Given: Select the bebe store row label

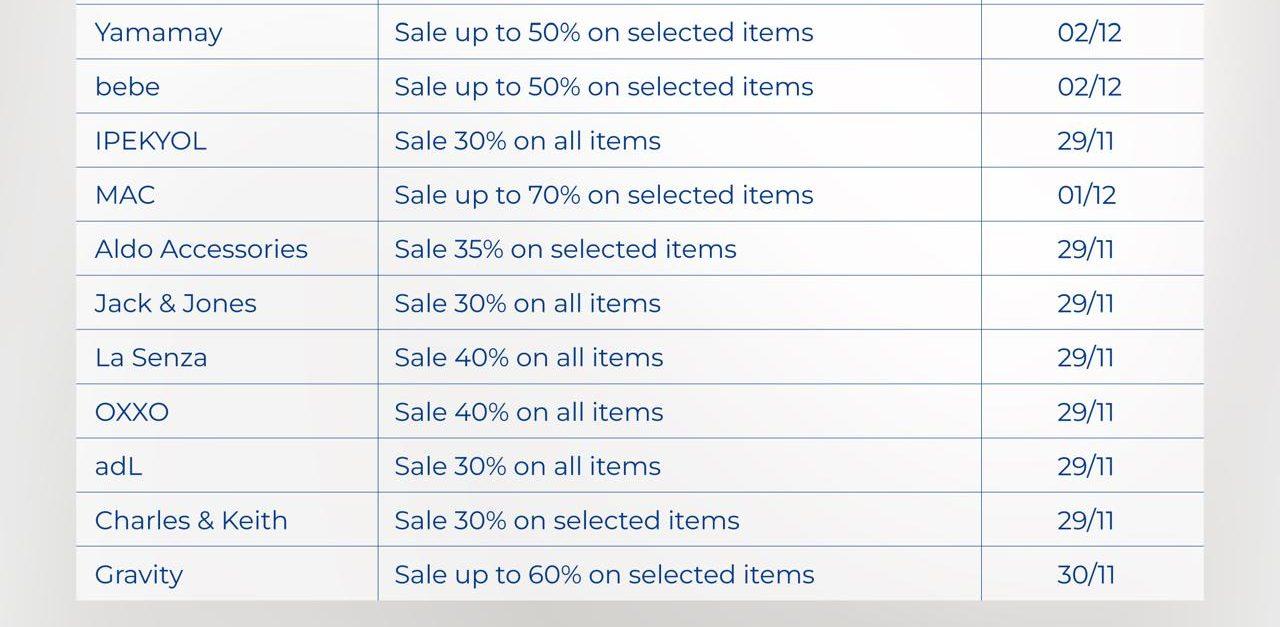Looking at the screenshot, I should 127,87.
